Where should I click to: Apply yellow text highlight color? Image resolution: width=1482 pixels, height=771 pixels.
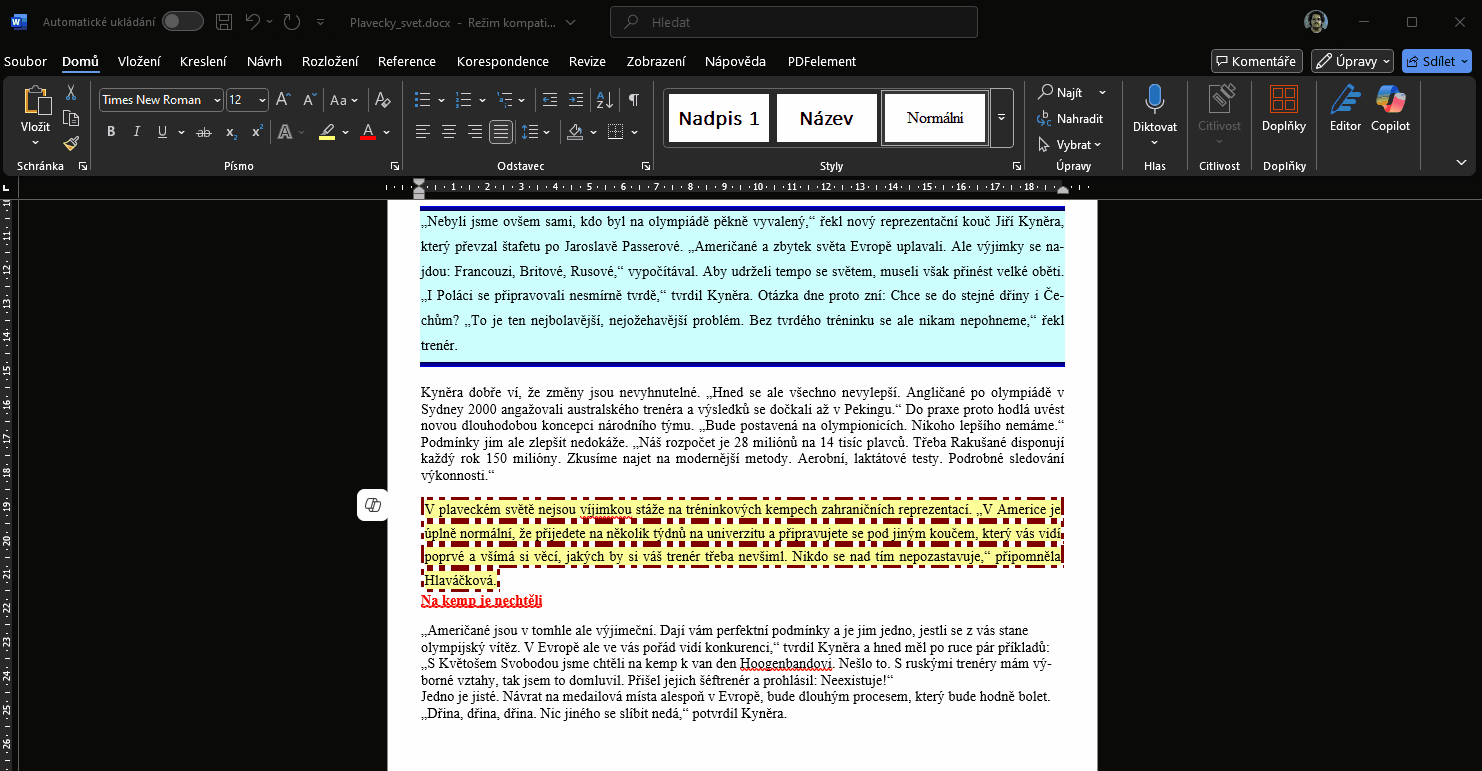(x=327, y=132)
